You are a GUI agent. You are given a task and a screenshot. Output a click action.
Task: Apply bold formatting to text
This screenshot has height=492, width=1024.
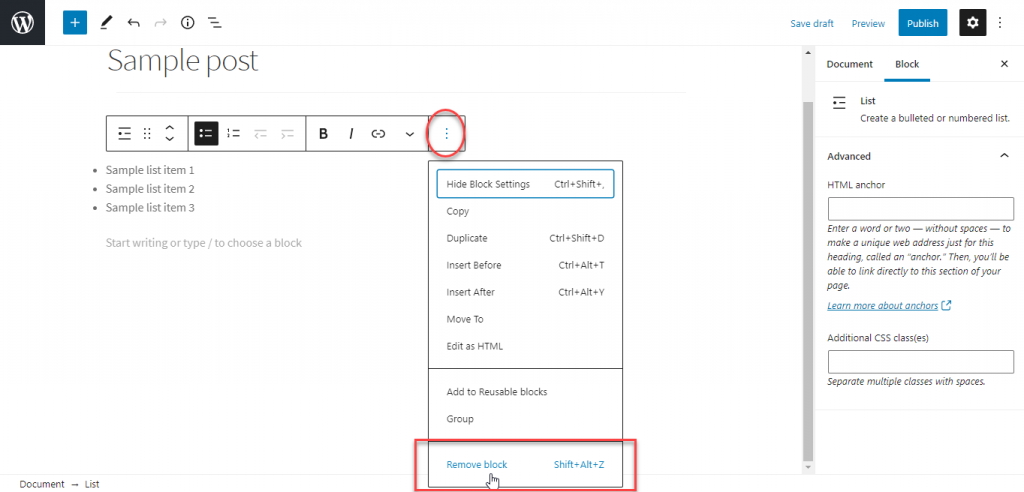(323, 134)
